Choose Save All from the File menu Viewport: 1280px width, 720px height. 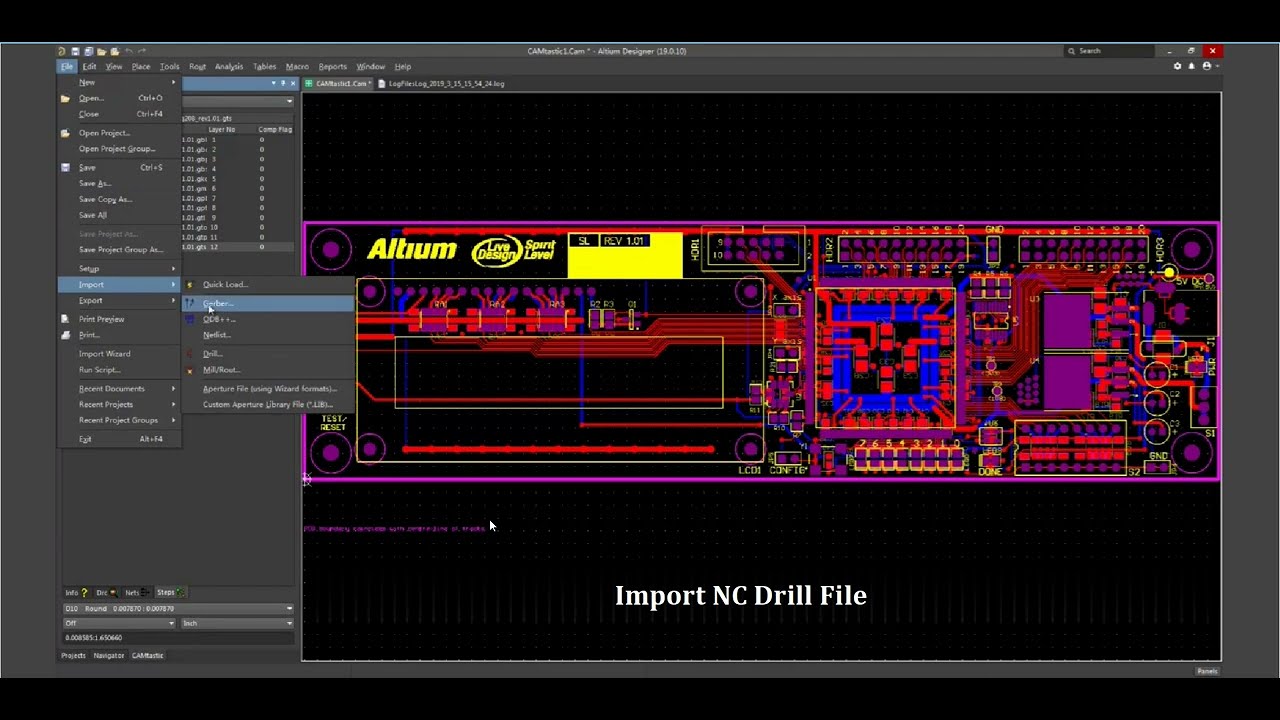[119, 215]
